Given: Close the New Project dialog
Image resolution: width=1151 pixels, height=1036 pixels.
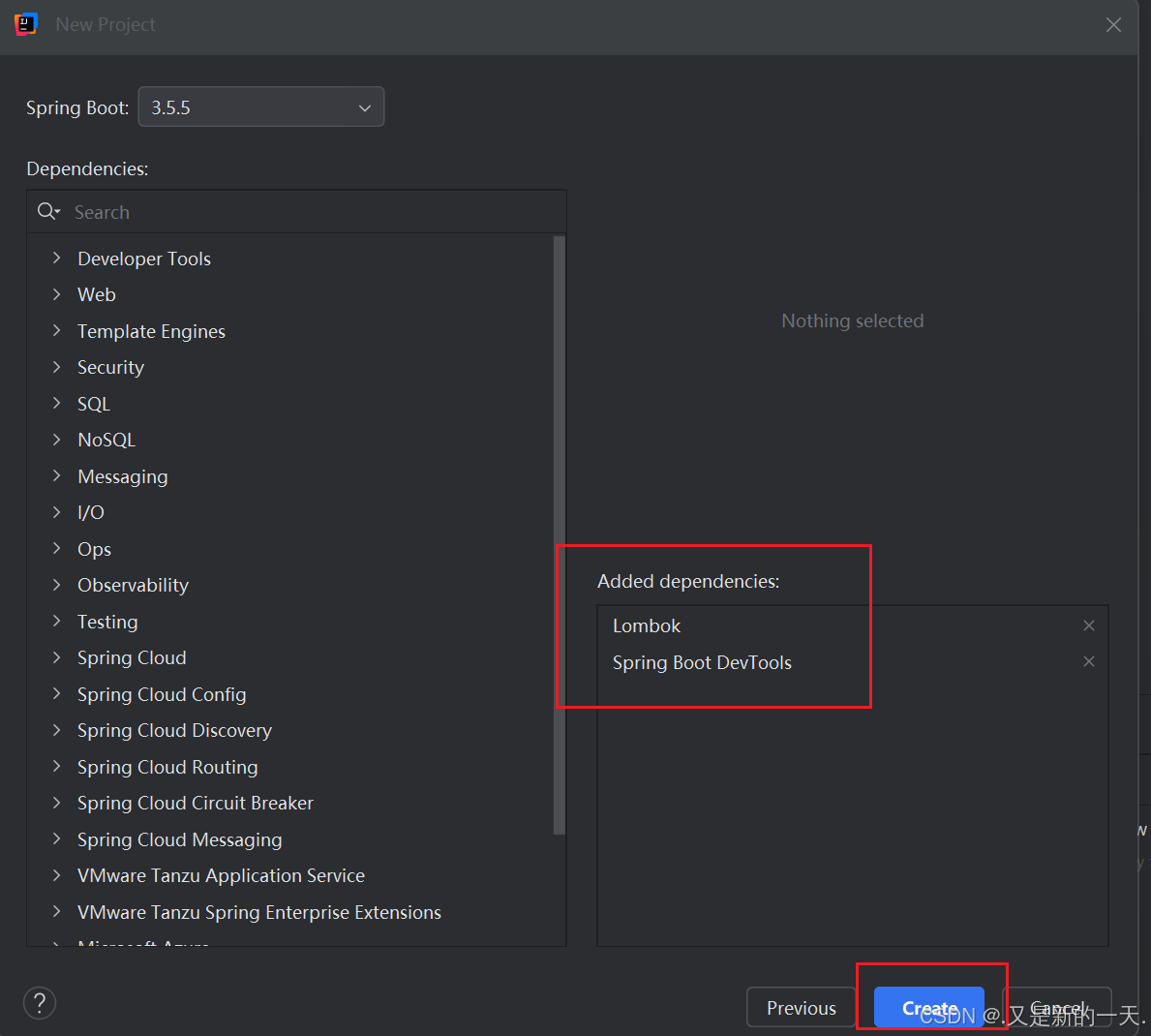Looking at the screenshot, I should (x=1113, y=25).
